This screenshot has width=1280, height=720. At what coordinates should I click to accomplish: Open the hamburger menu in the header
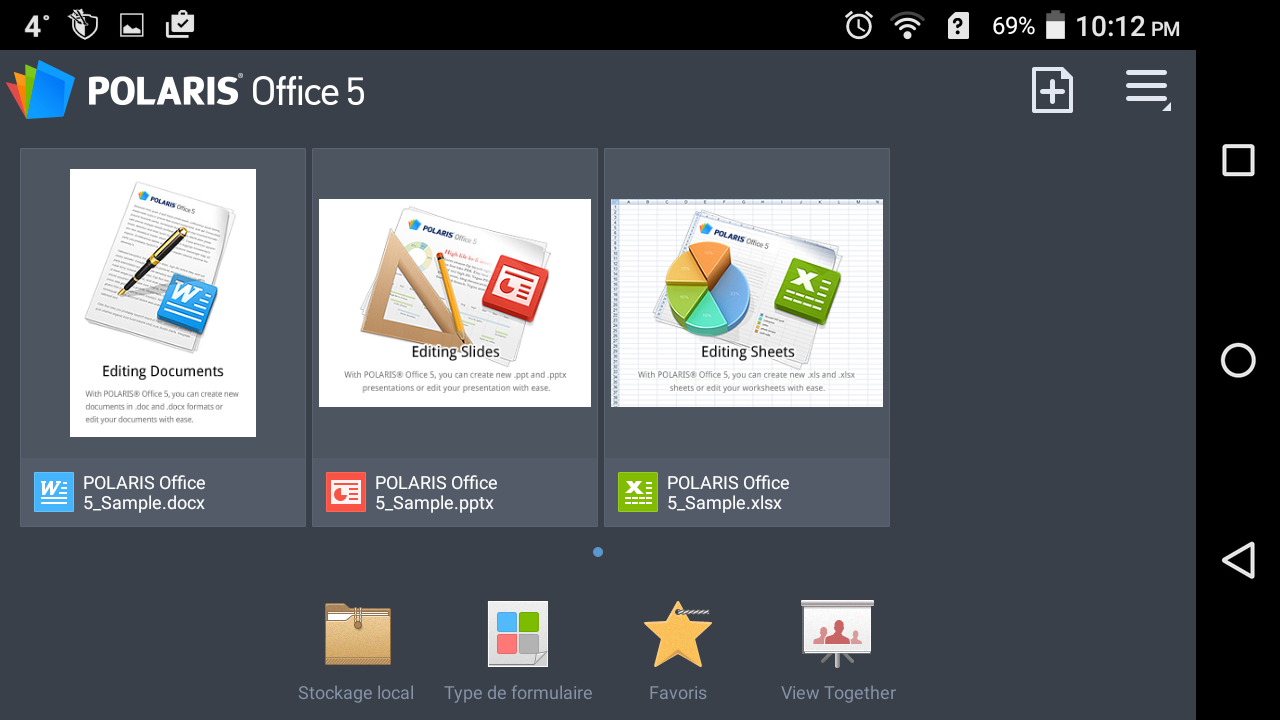[1147, 88]
